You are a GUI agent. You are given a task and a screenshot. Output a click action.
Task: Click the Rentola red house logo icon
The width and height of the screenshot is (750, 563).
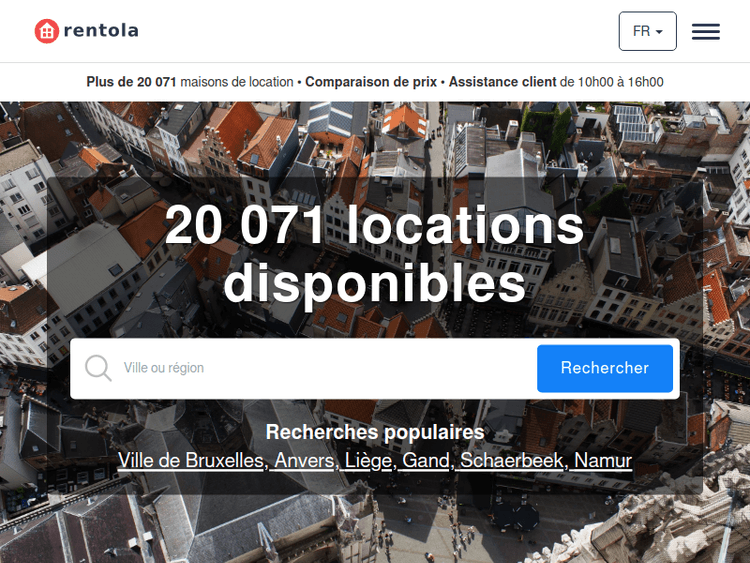(x=47, y=31)
